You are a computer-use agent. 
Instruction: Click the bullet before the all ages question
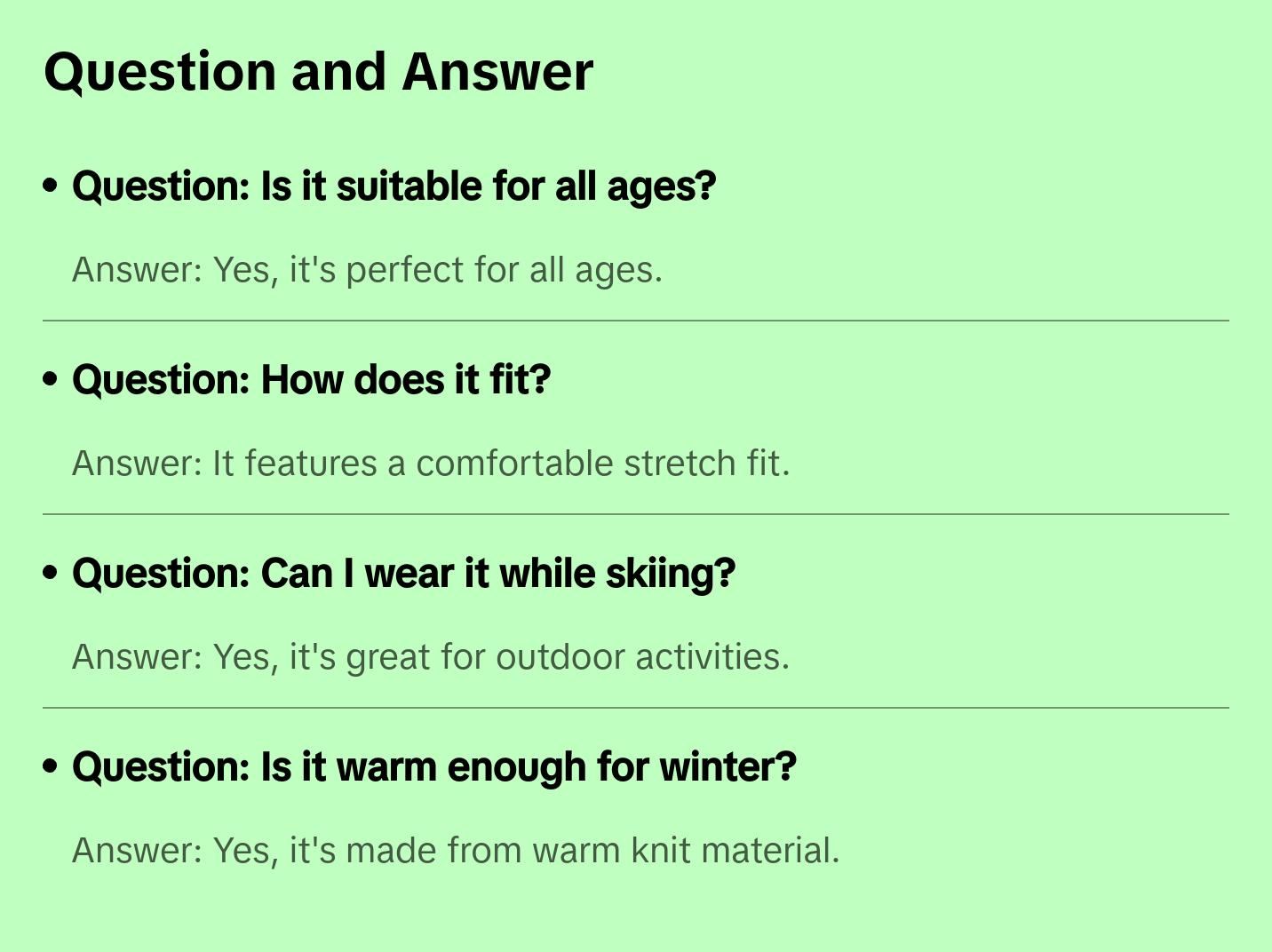click(51, 186)
